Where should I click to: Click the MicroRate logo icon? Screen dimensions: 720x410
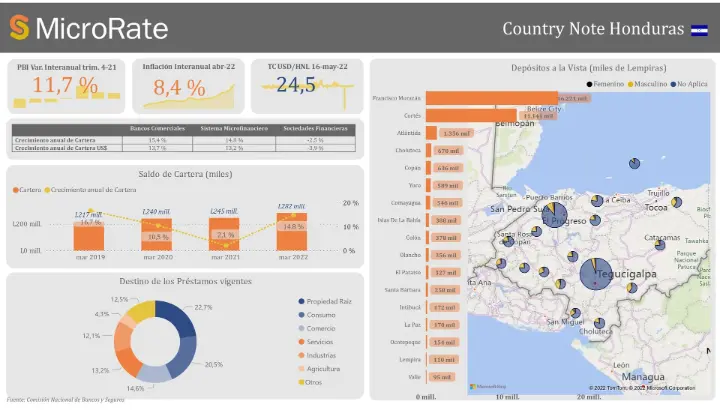pyautogui.click(x=19, y=27)
